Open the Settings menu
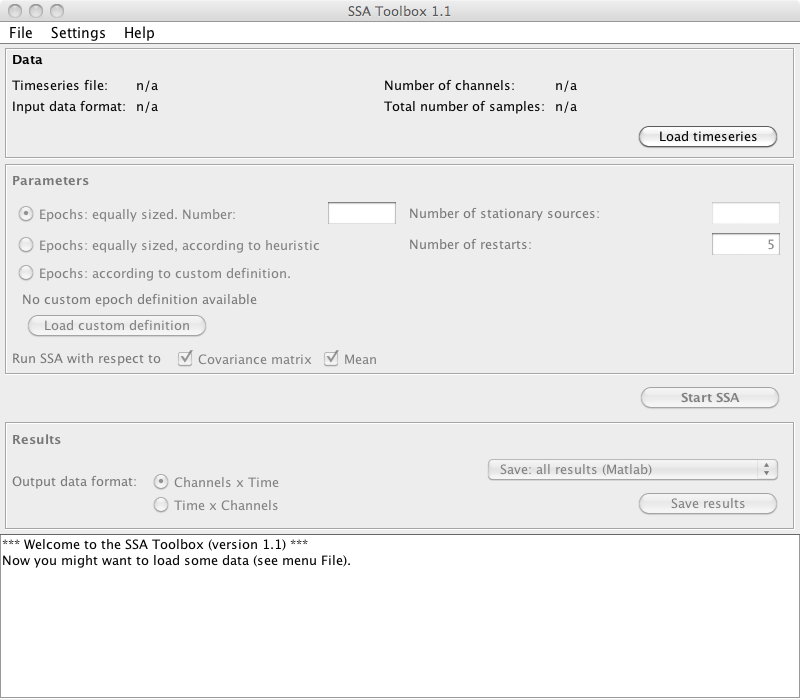The width and height of the screenshot is (800, 700). tap(78, 33)
